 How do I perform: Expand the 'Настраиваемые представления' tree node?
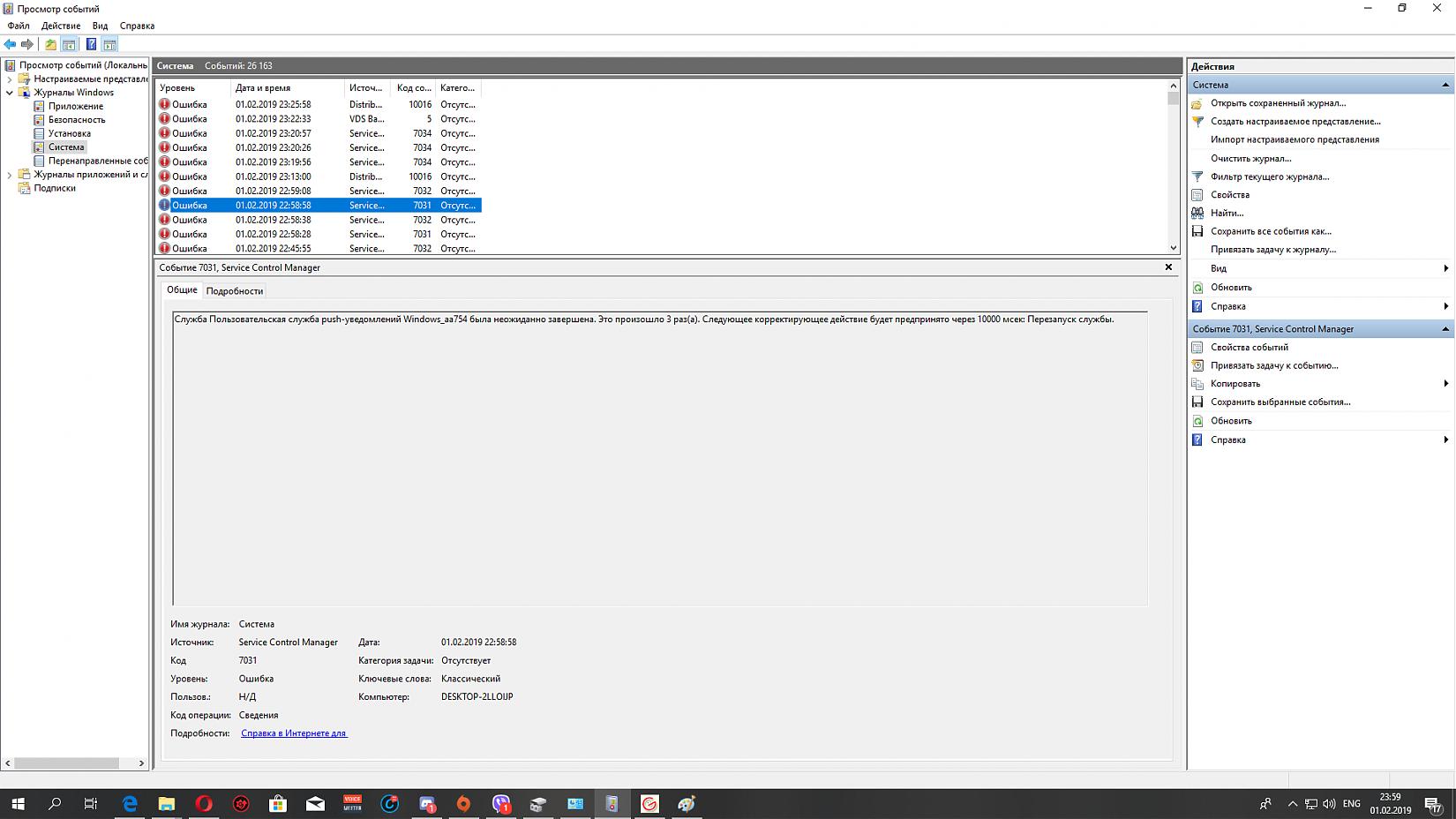10,79
